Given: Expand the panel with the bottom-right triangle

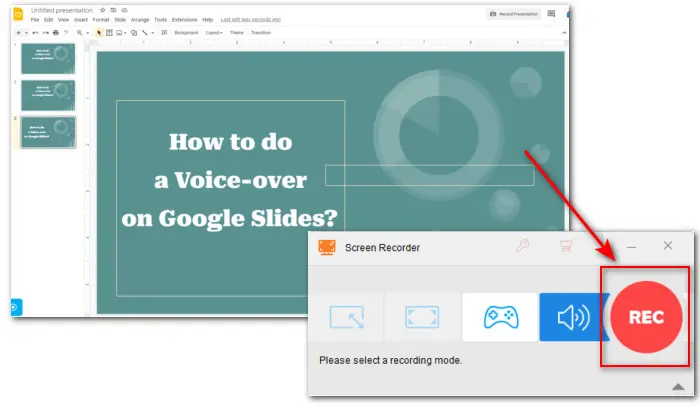Looking at the screenshot, I should (x=678, y=386).
